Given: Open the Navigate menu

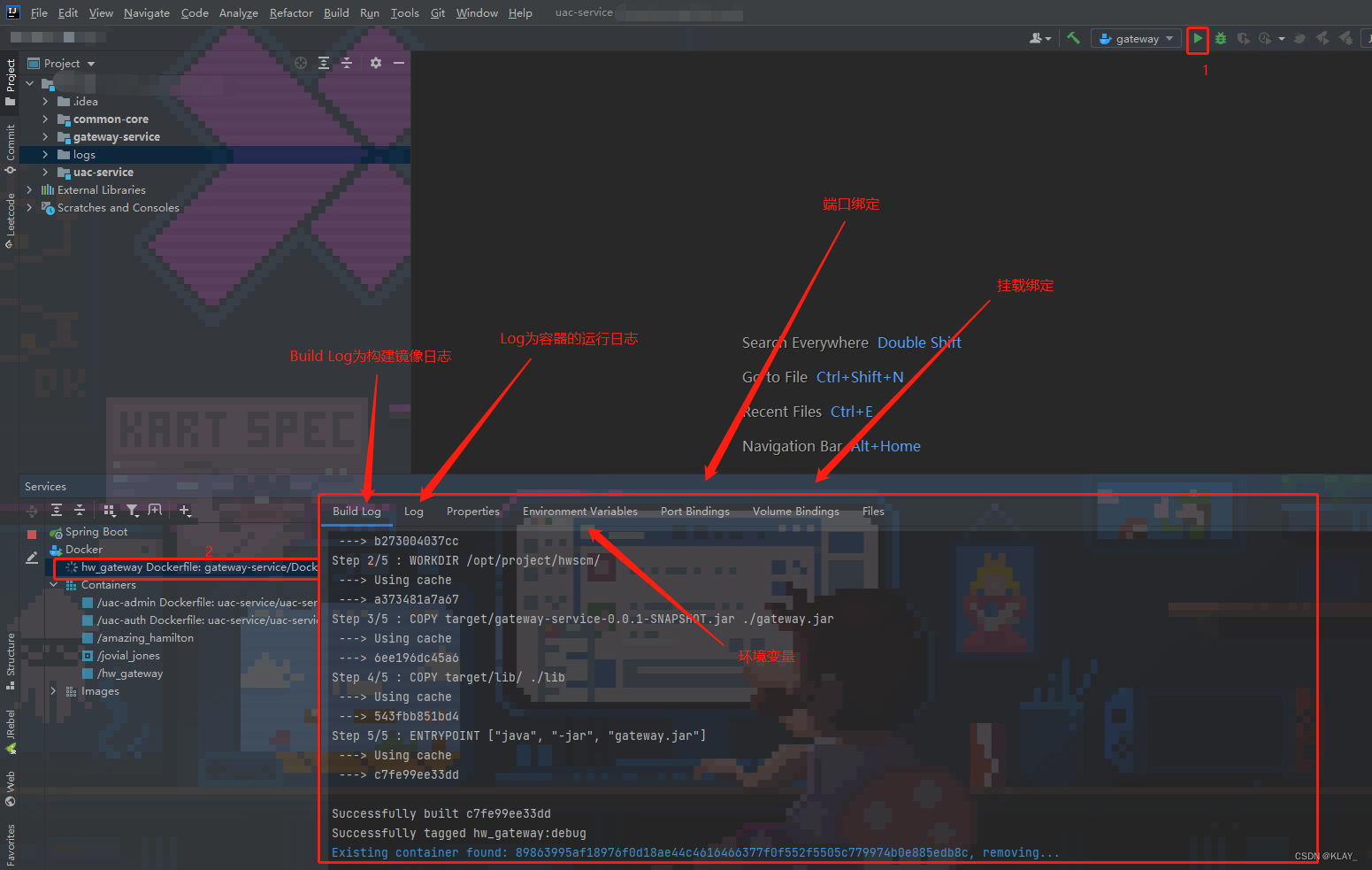Looking at the screenshot, I should (x=147, y=12).
